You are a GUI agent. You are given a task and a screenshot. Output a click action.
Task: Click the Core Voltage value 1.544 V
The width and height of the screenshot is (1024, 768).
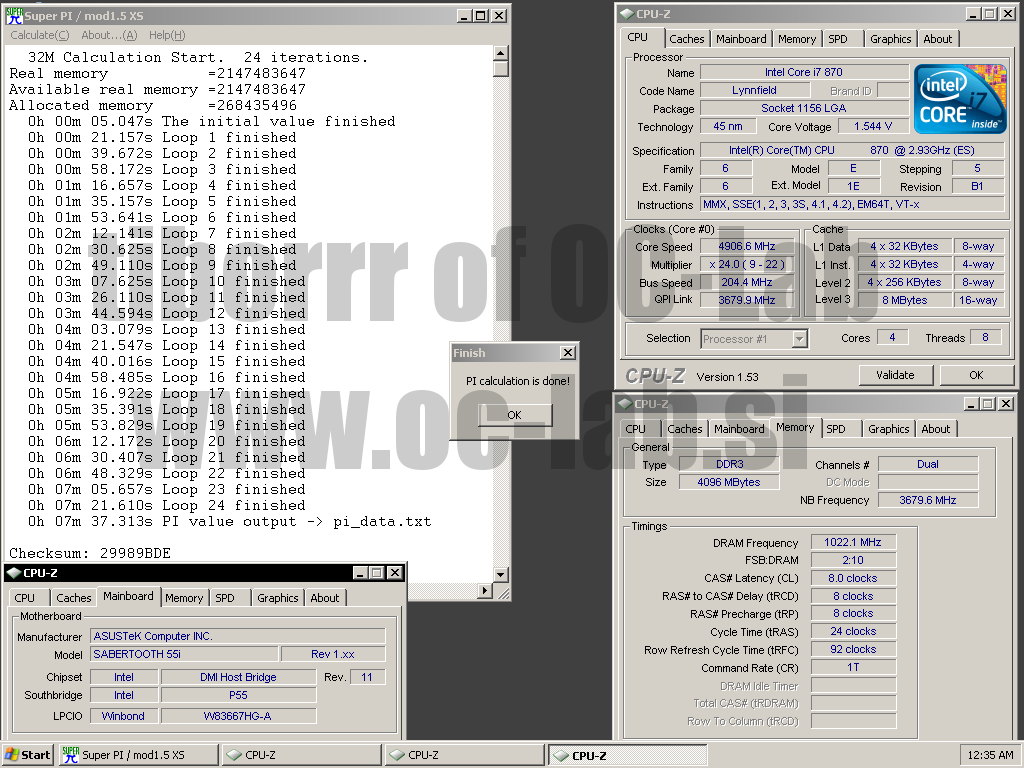click(872, 126)
